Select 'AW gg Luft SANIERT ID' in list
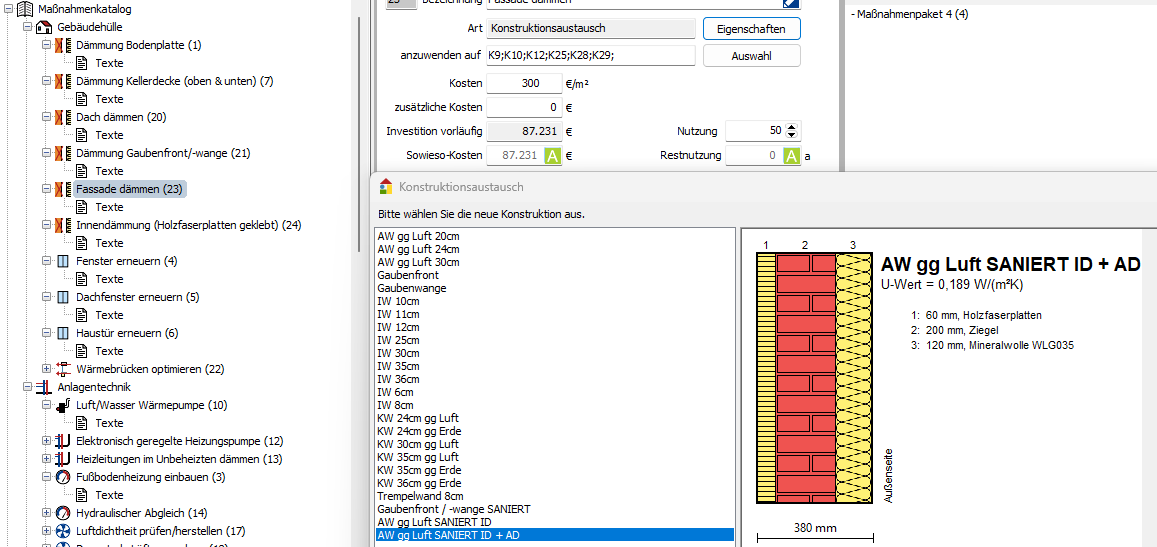This screenshot has width=1157, height=547. (434, 522)
